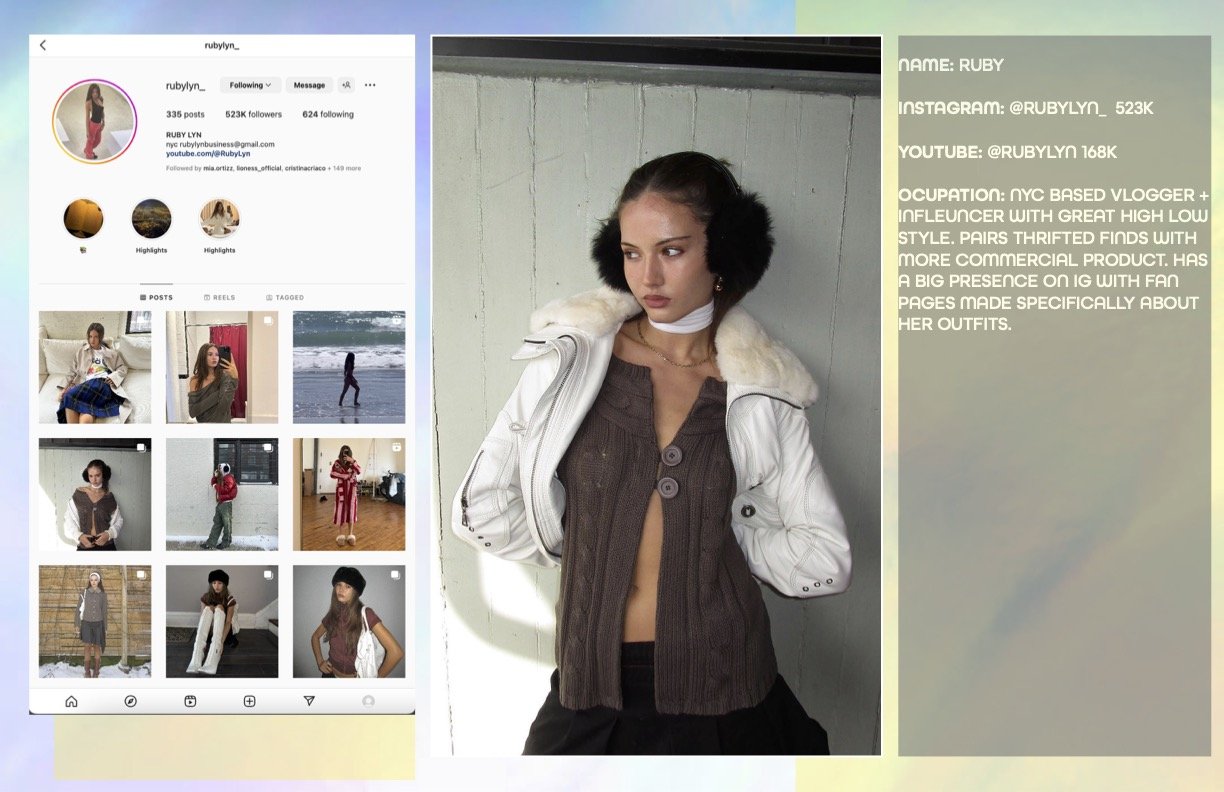This screenshot has height=792, width=1224.
Task: Click mia.ortizz in followed-by line
Action: click(217, 168)
